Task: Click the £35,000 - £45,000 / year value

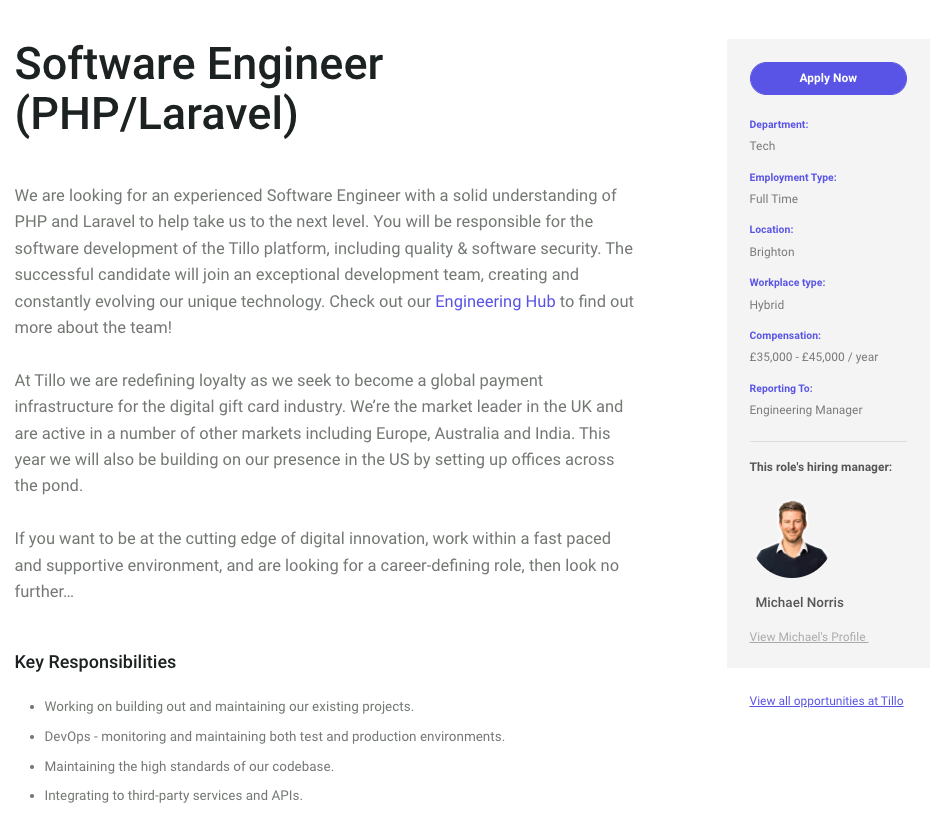Action: (813, 356)
